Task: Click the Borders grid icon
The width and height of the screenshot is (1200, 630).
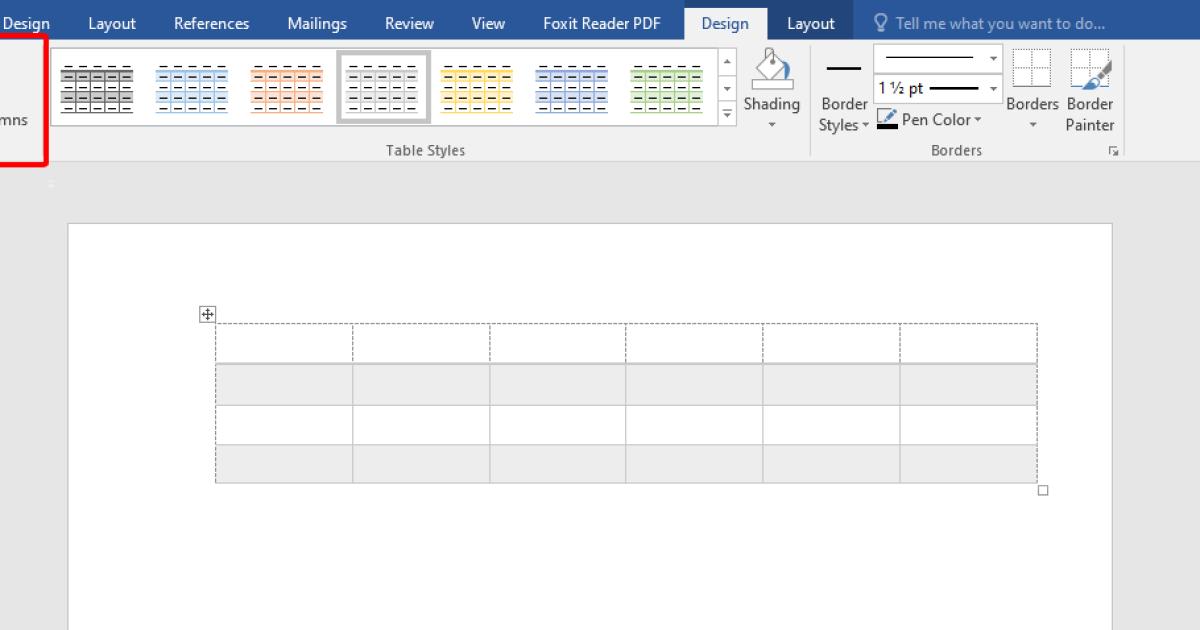Action: [1032, 70]
